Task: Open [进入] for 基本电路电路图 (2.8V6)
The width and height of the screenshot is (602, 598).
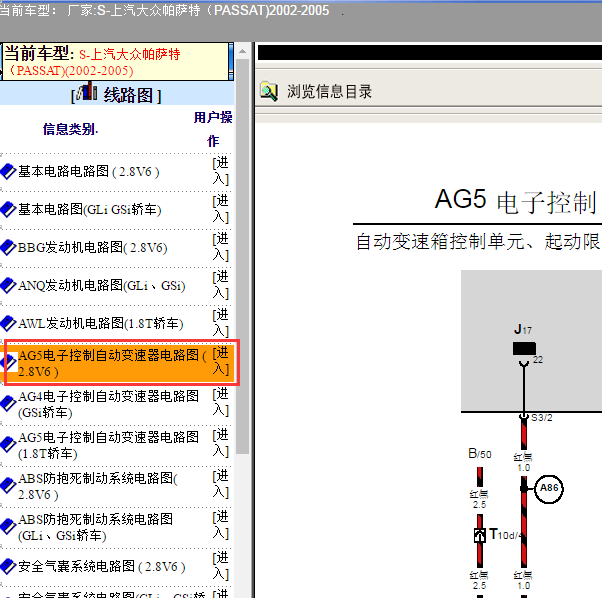Action: click(x=221, y=171)
